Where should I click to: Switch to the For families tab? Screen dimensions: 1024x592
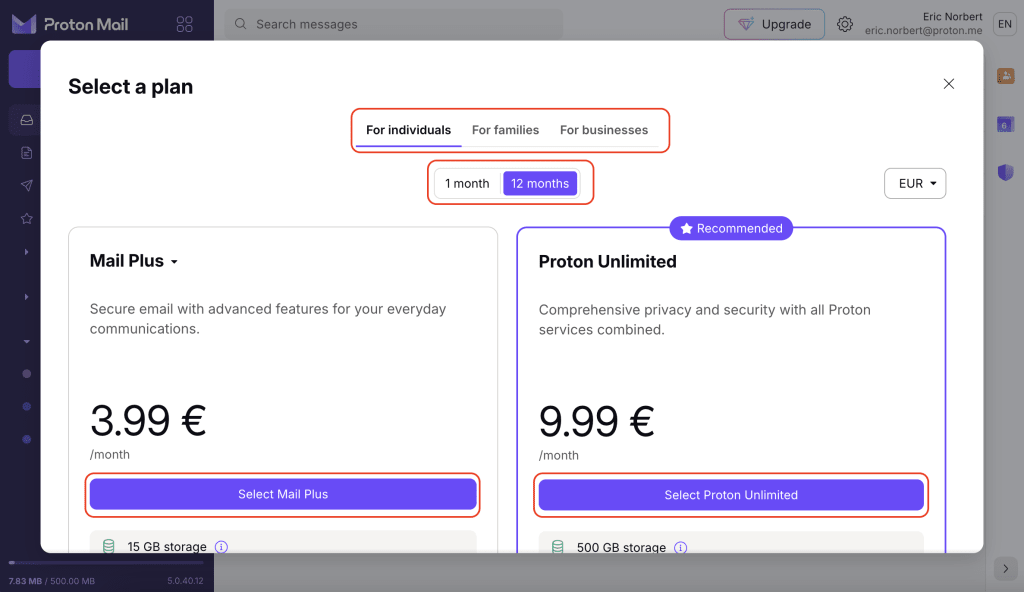(x=505, y=130)
